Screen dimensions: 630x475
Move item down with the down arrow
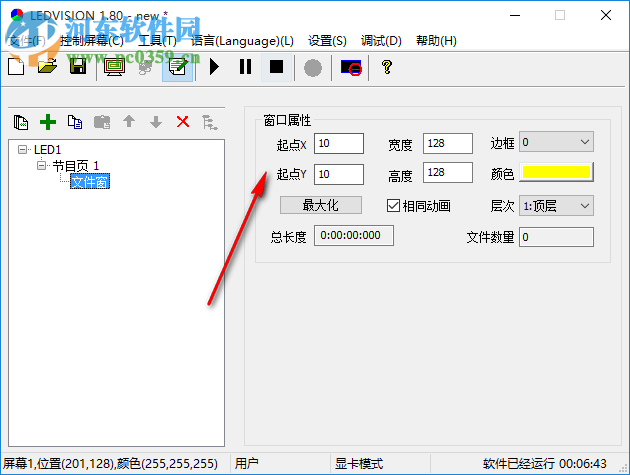click(156, 122)
